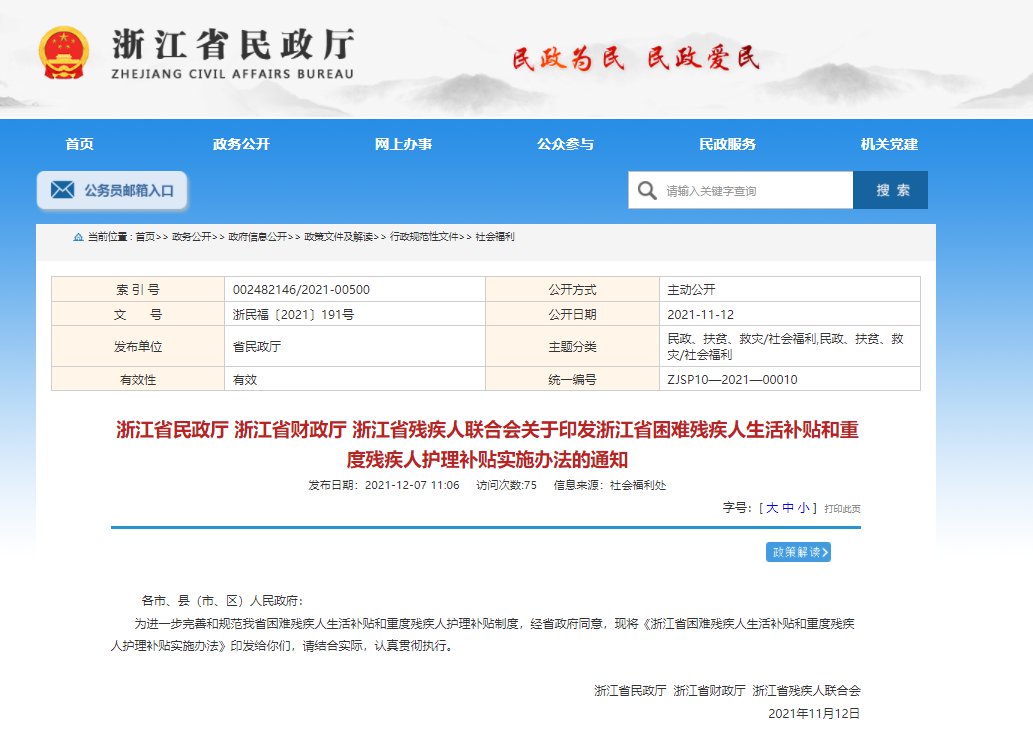Image resolution: width=1033 pixels, height=736 pixels.
Task: Navigate to 机关党建 section
Action: click(x=889, y=144)
